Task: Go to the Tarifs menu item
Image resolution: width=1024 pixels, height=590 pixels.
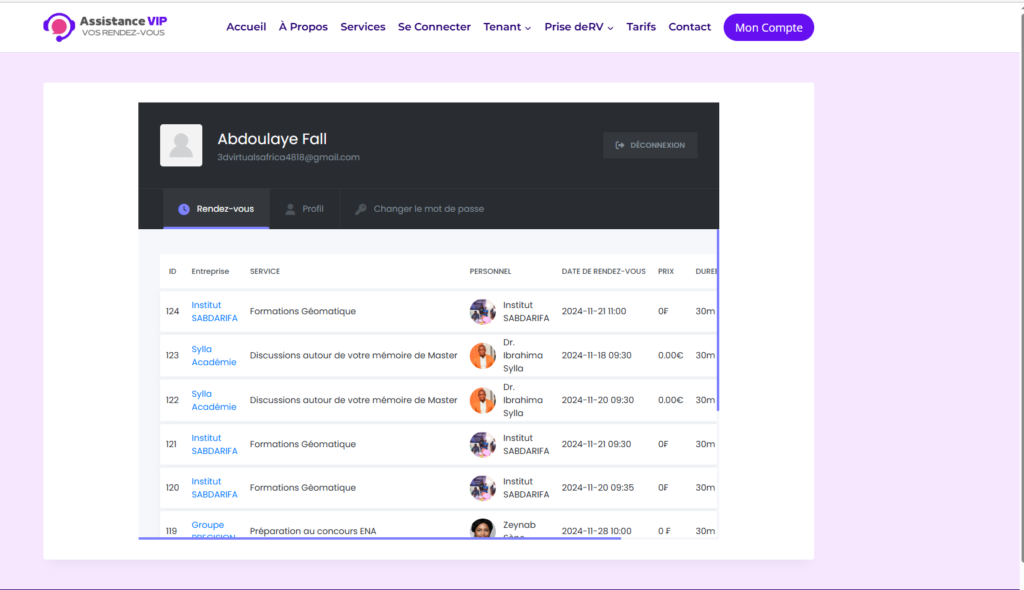Action: pos(641,27)
